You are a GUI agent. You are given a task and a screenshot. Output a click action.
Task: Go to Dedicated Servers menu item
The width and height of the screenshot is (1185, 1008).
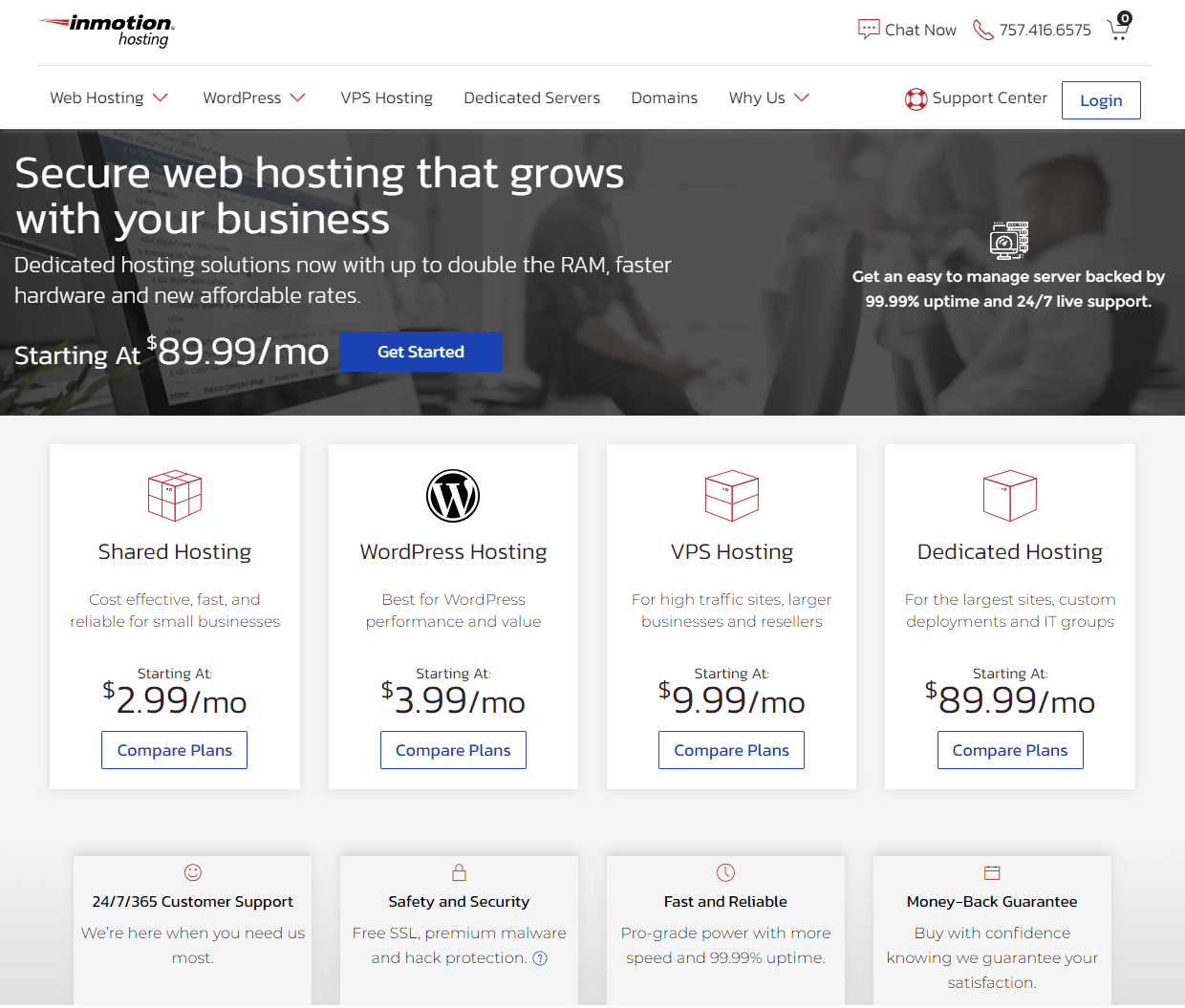(531, 98)
